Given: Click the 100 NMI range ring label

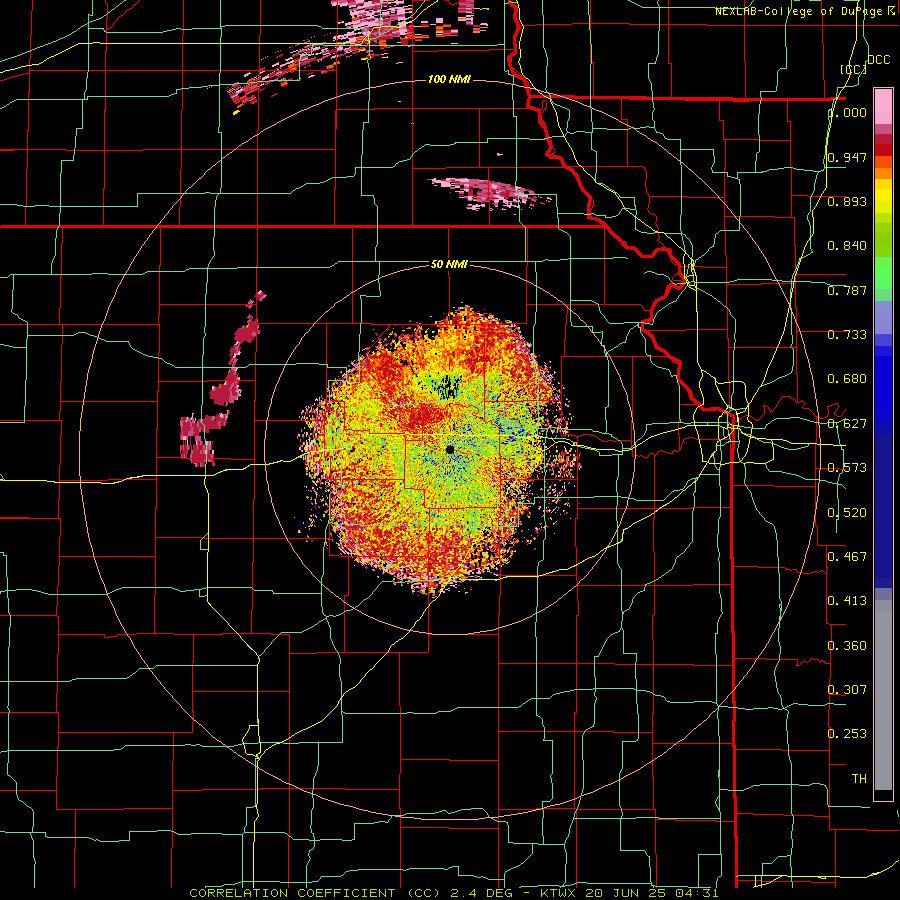Looking at the screenshot, I should click(449, 79).
